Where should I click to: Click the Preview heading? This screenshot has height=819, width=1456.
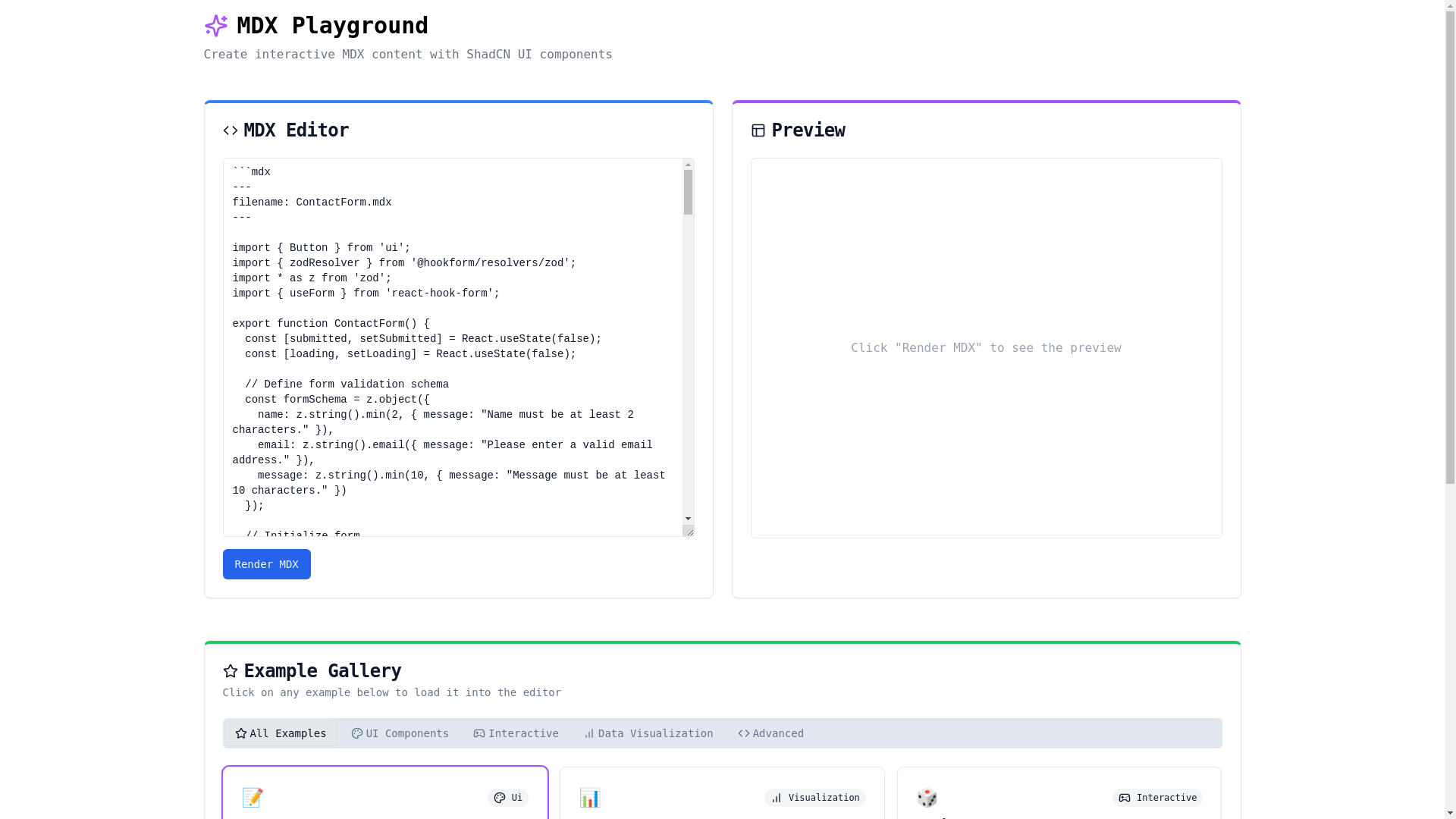808,130
